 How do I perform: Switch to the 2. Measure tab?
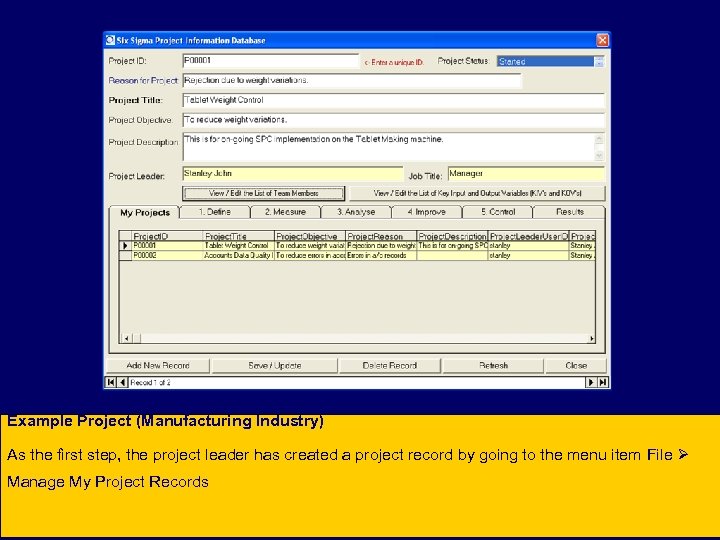[285, 212]
